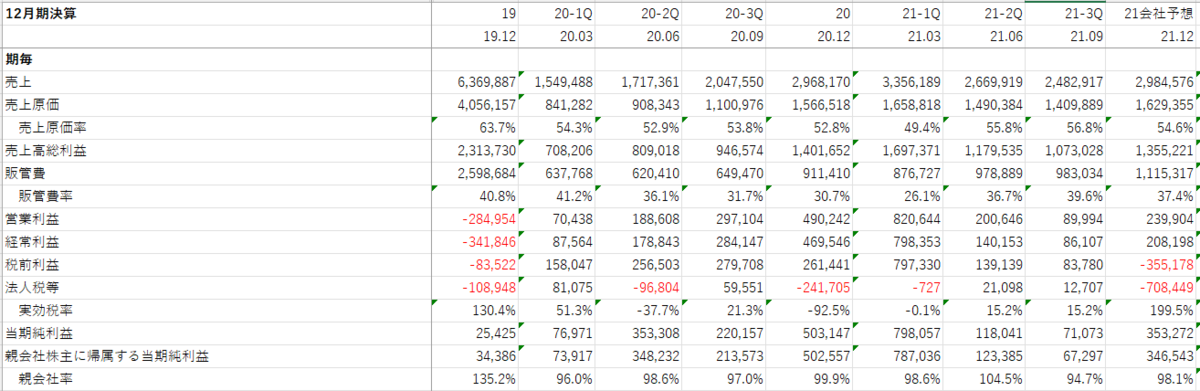
Task: Click the effective tax rate 130.4%
Action: 494,310
